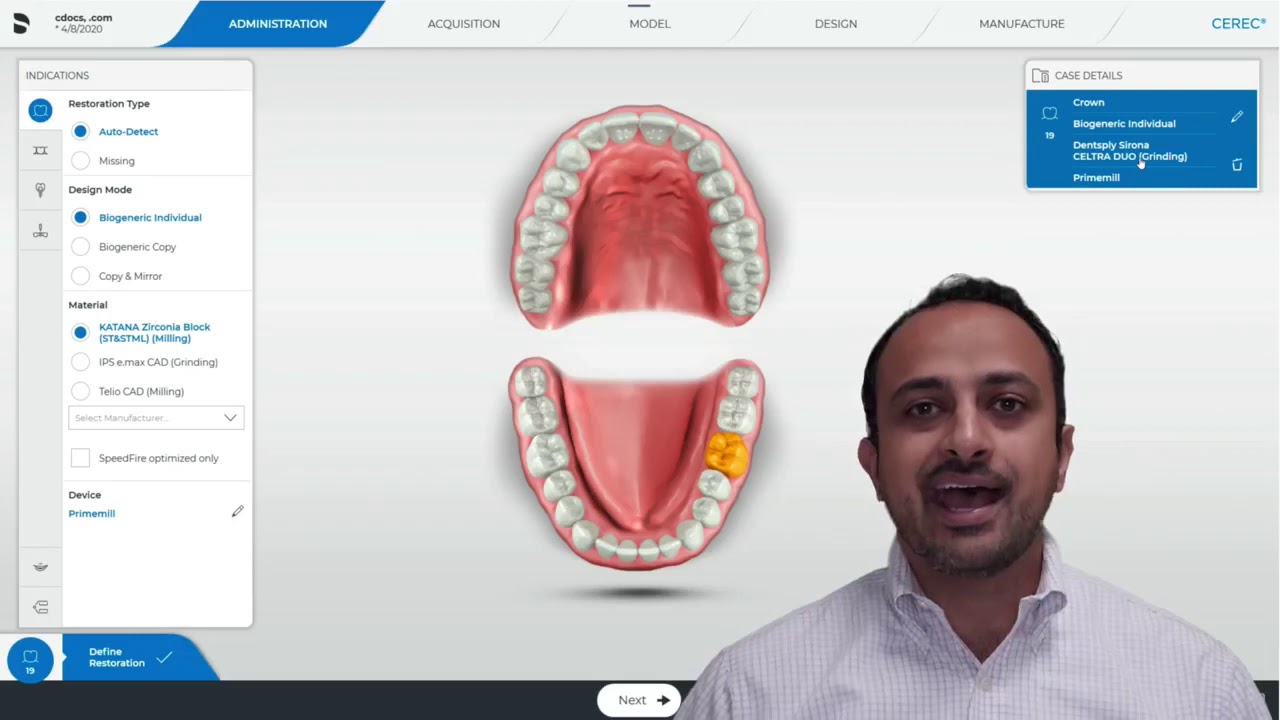Click the 'Design Mode' heading

[100, 189]
